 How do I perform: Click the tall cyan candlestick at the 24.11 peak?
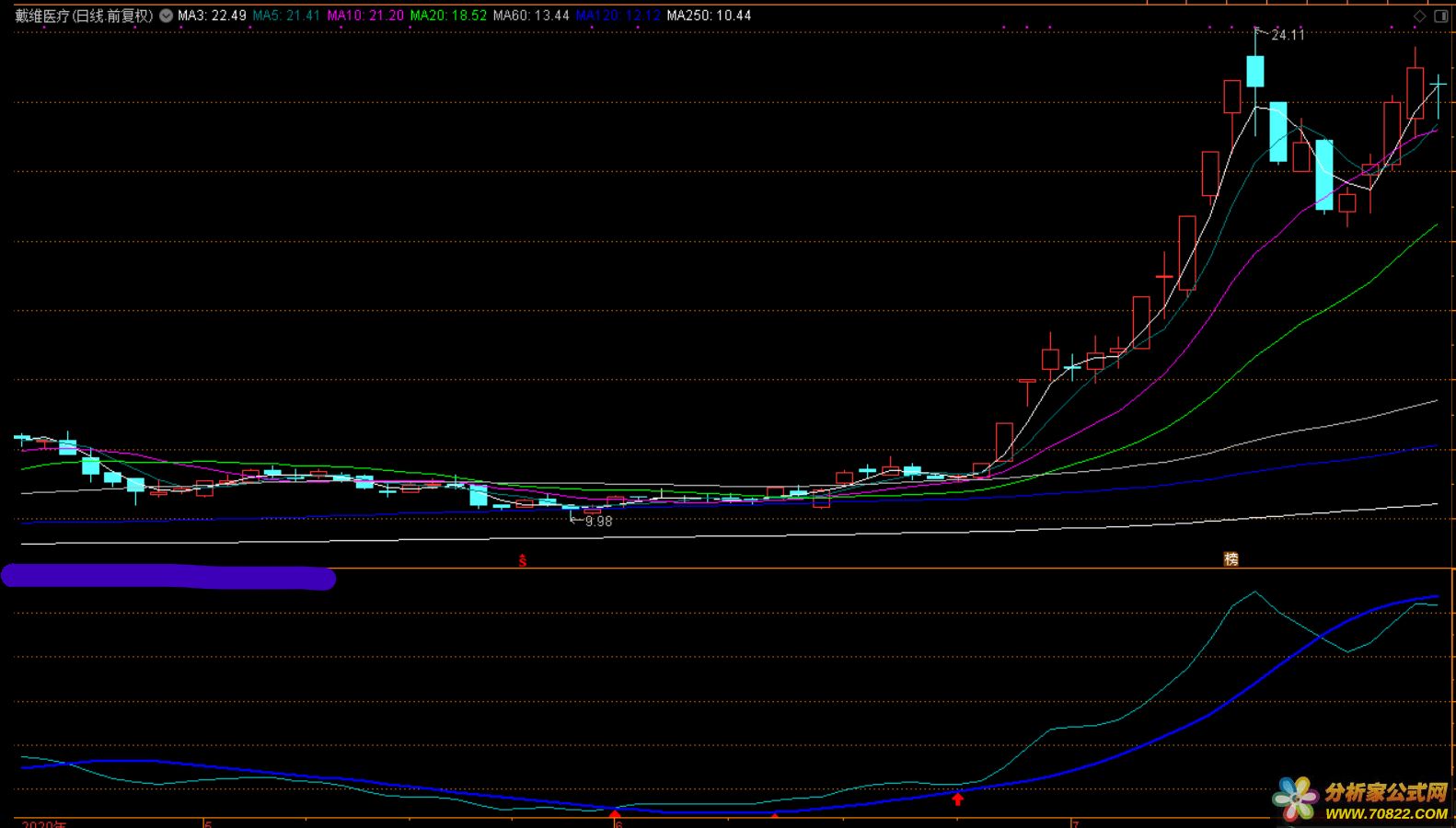1255,71
